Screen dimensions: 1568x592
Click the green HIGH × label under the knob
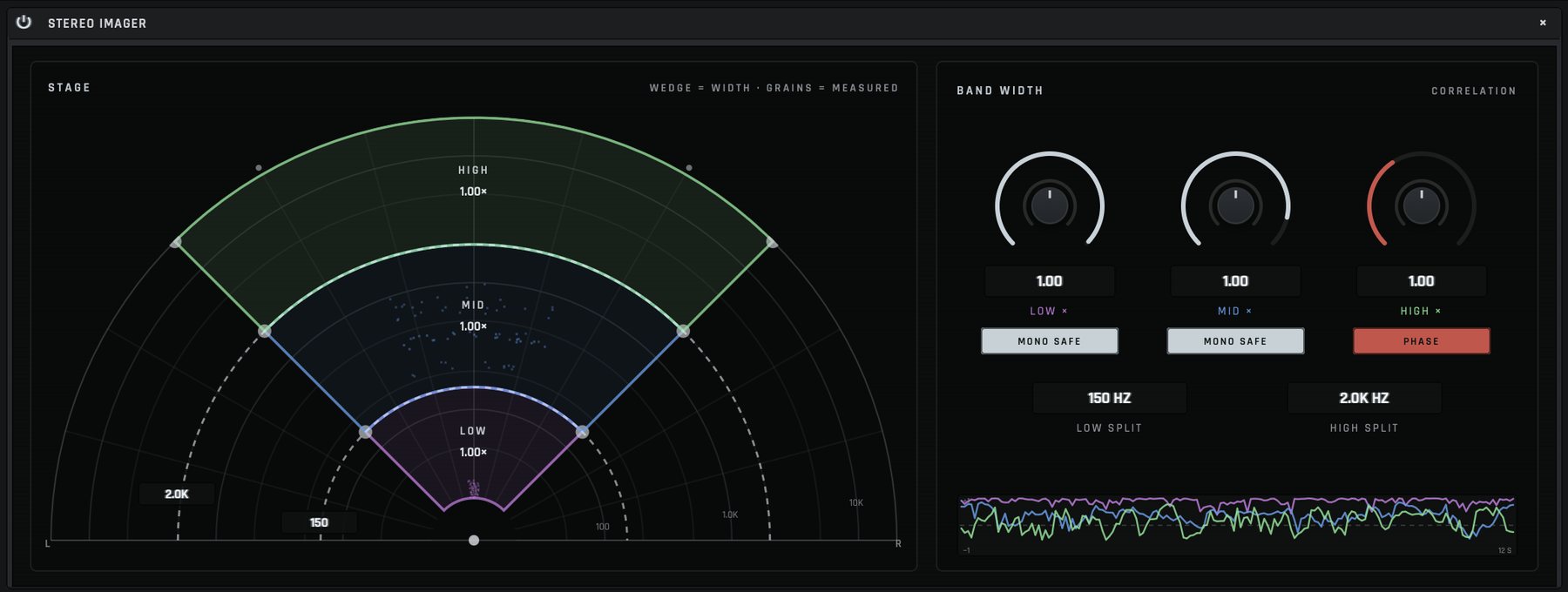click(x=1421, y=311)
